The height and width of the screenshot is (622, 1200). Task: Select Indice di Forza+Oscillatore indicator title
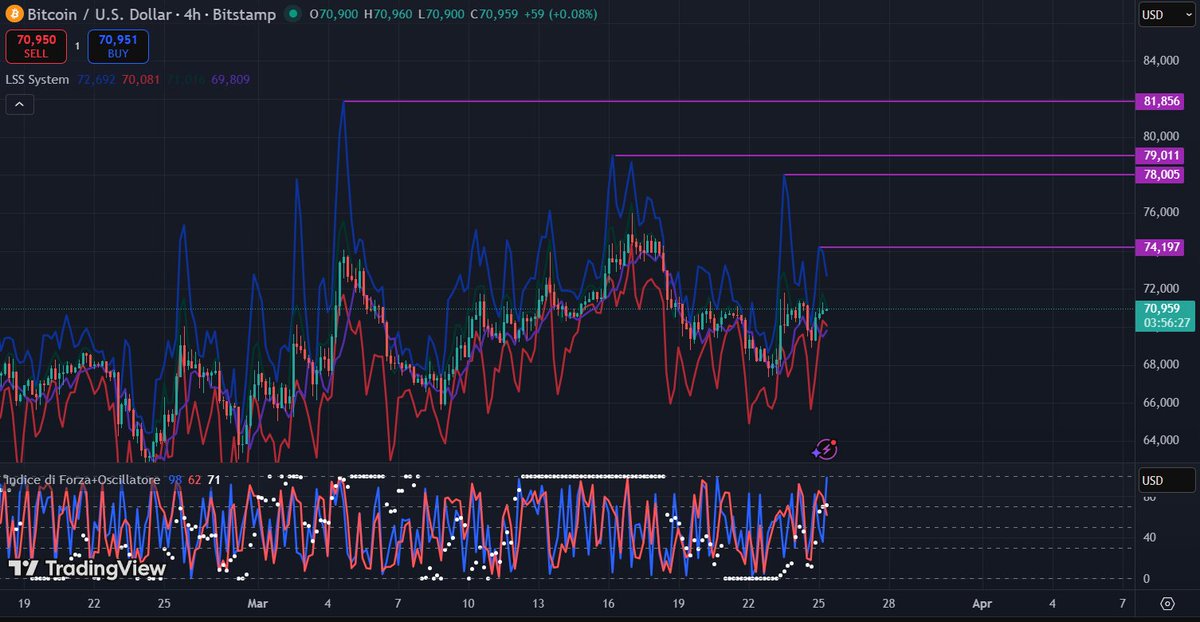tap(83, 480)
